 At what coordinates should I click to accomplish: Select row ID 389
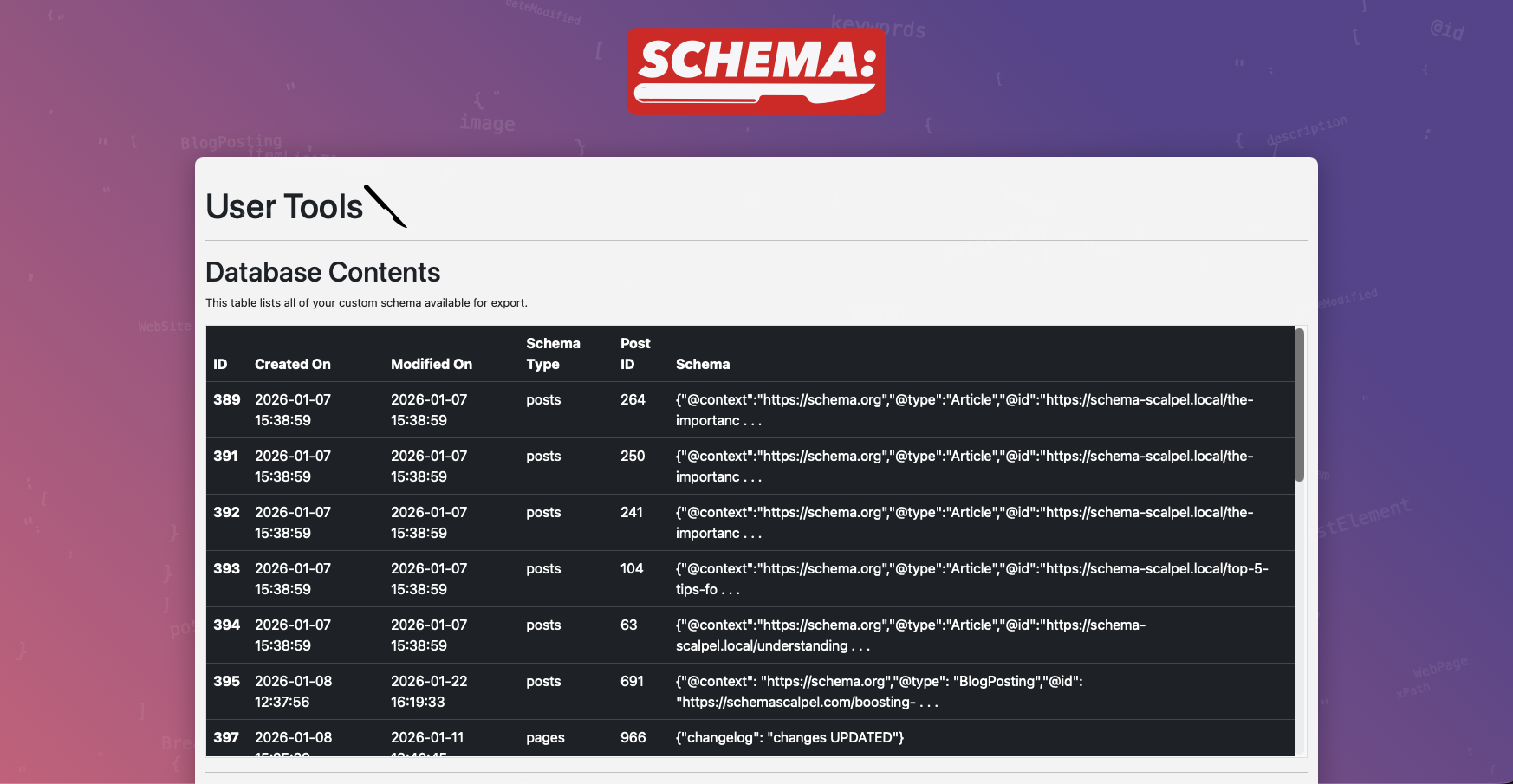[x=226, y=399]
